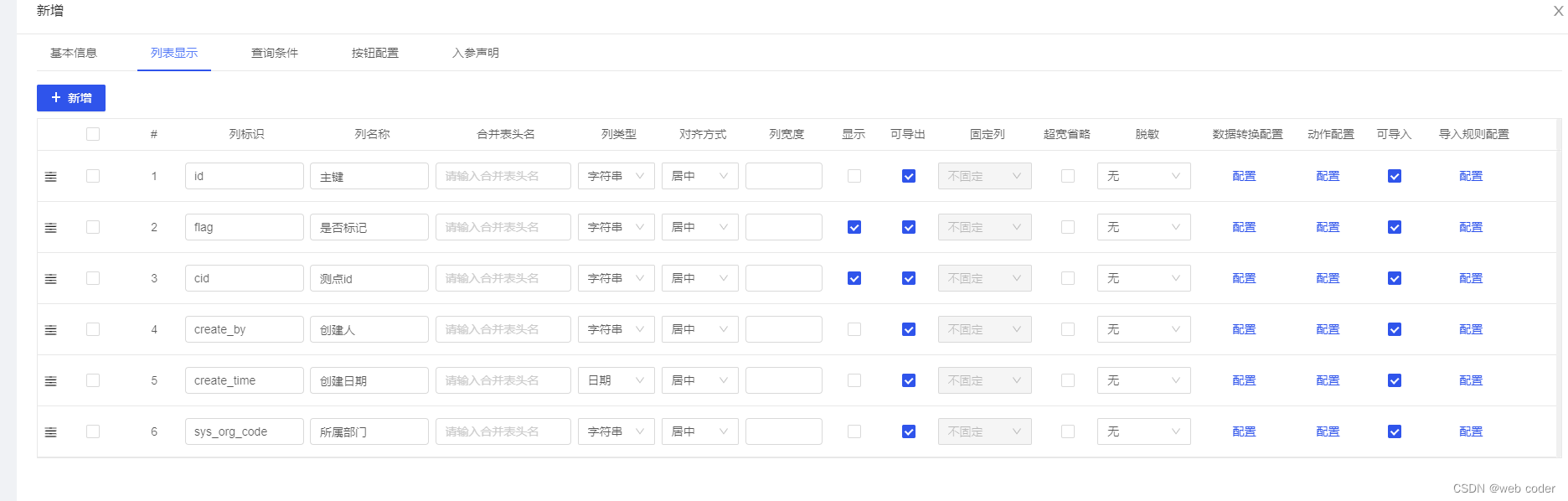
Task: Click the 列名称 input containing 测点id
Action: pos(369,278)
